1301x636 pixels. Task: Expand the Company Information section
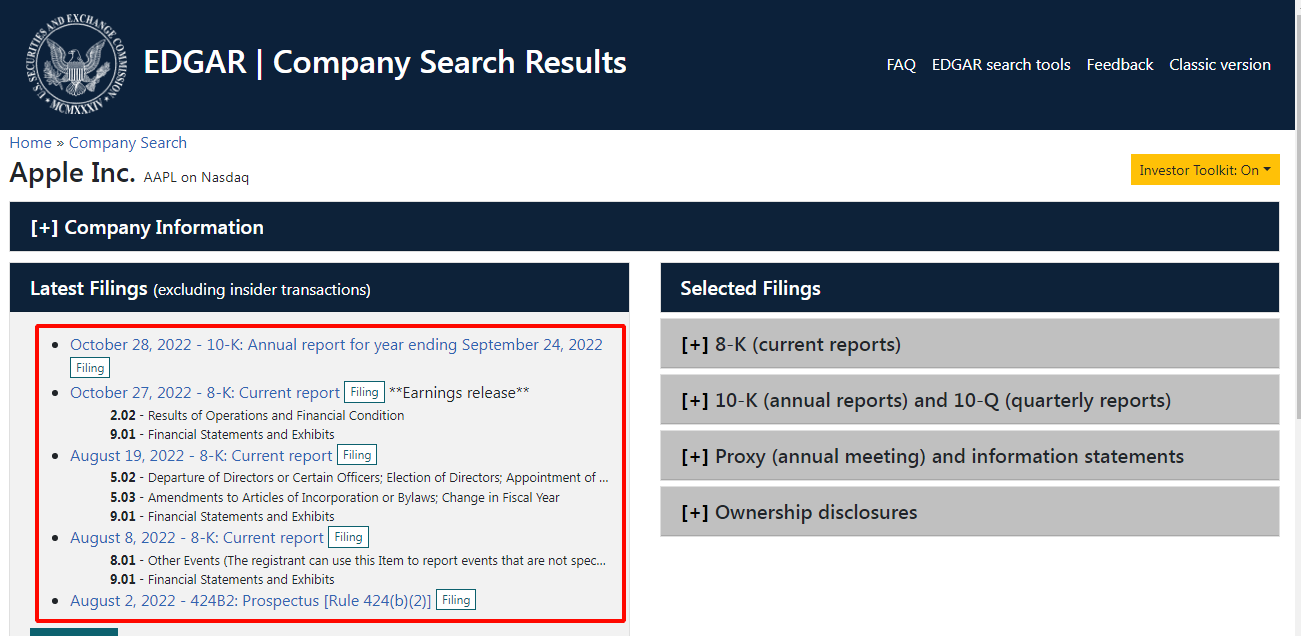point(147,227)
